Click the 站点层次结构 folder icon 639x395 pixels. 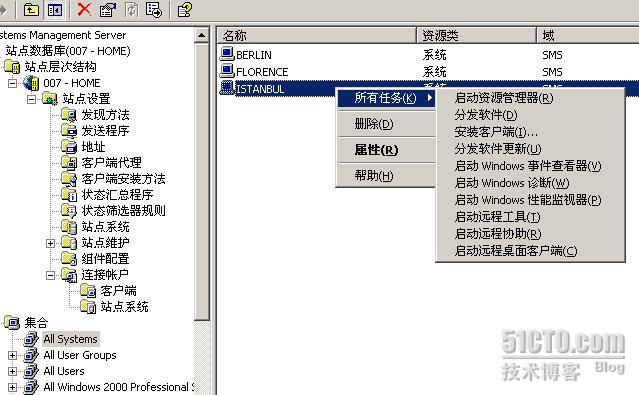click(x=12, y=66)
